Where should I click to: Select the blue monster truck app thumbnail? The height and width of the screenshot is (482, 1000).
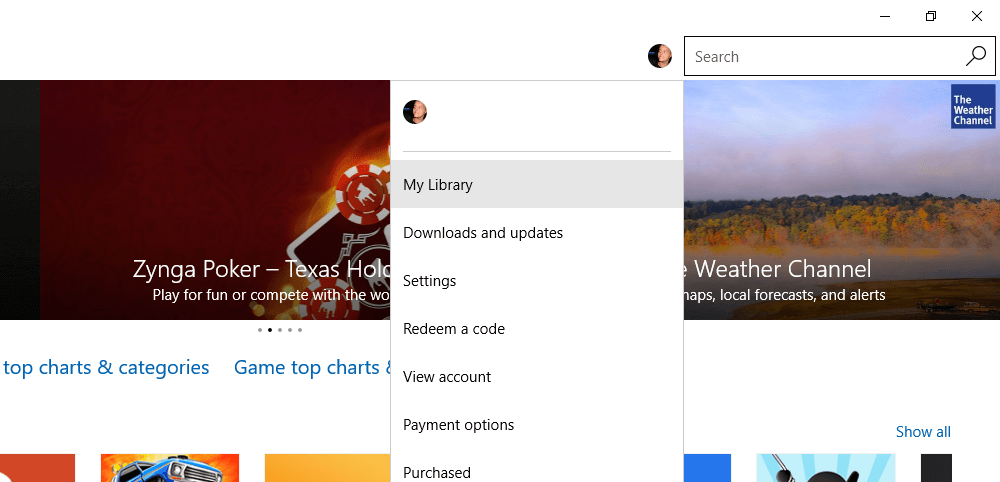point(170,468)
